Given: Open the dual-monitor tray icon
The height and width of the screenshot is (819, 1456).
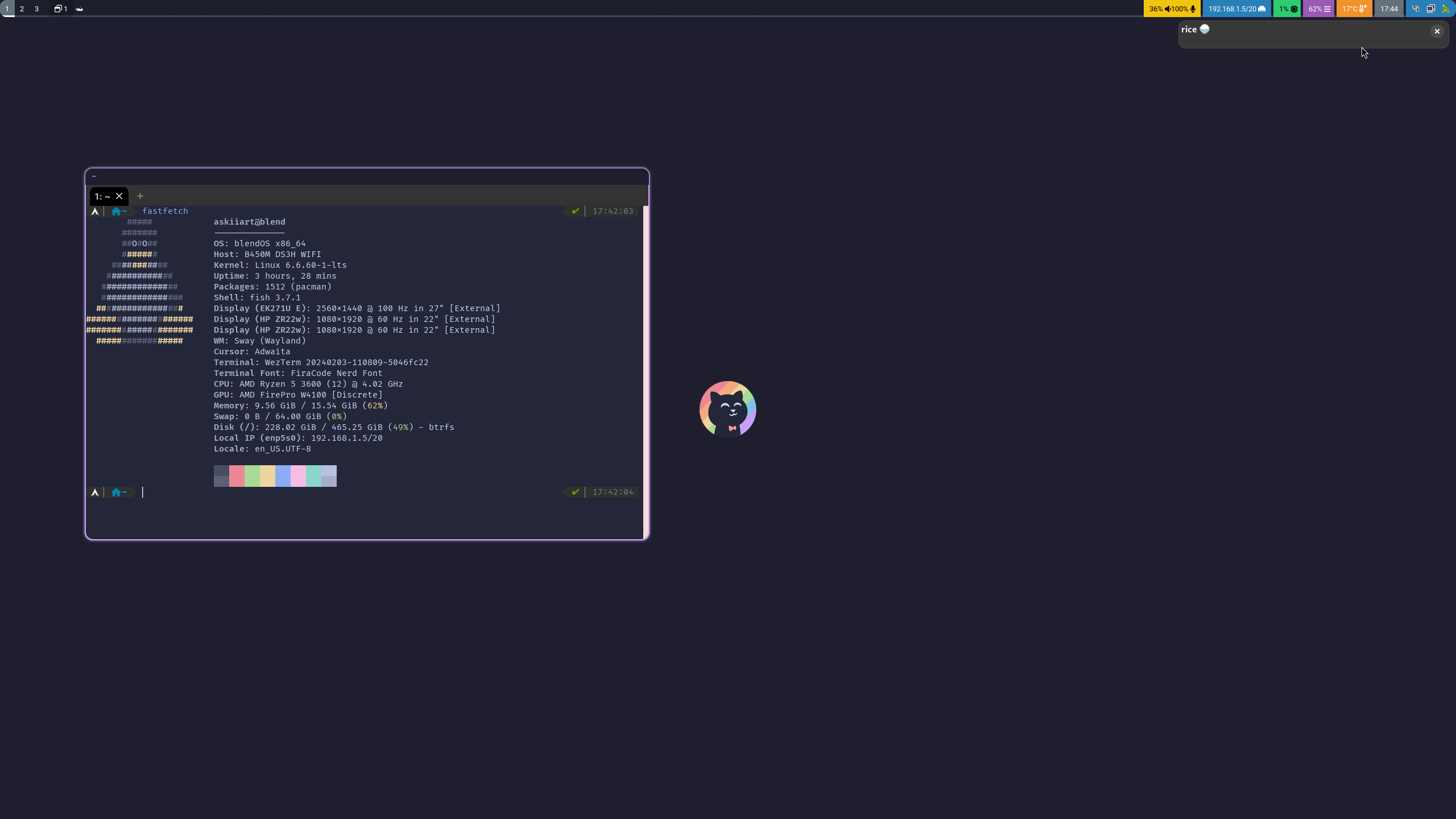Looking at the screenshot, I should 1431,9.
